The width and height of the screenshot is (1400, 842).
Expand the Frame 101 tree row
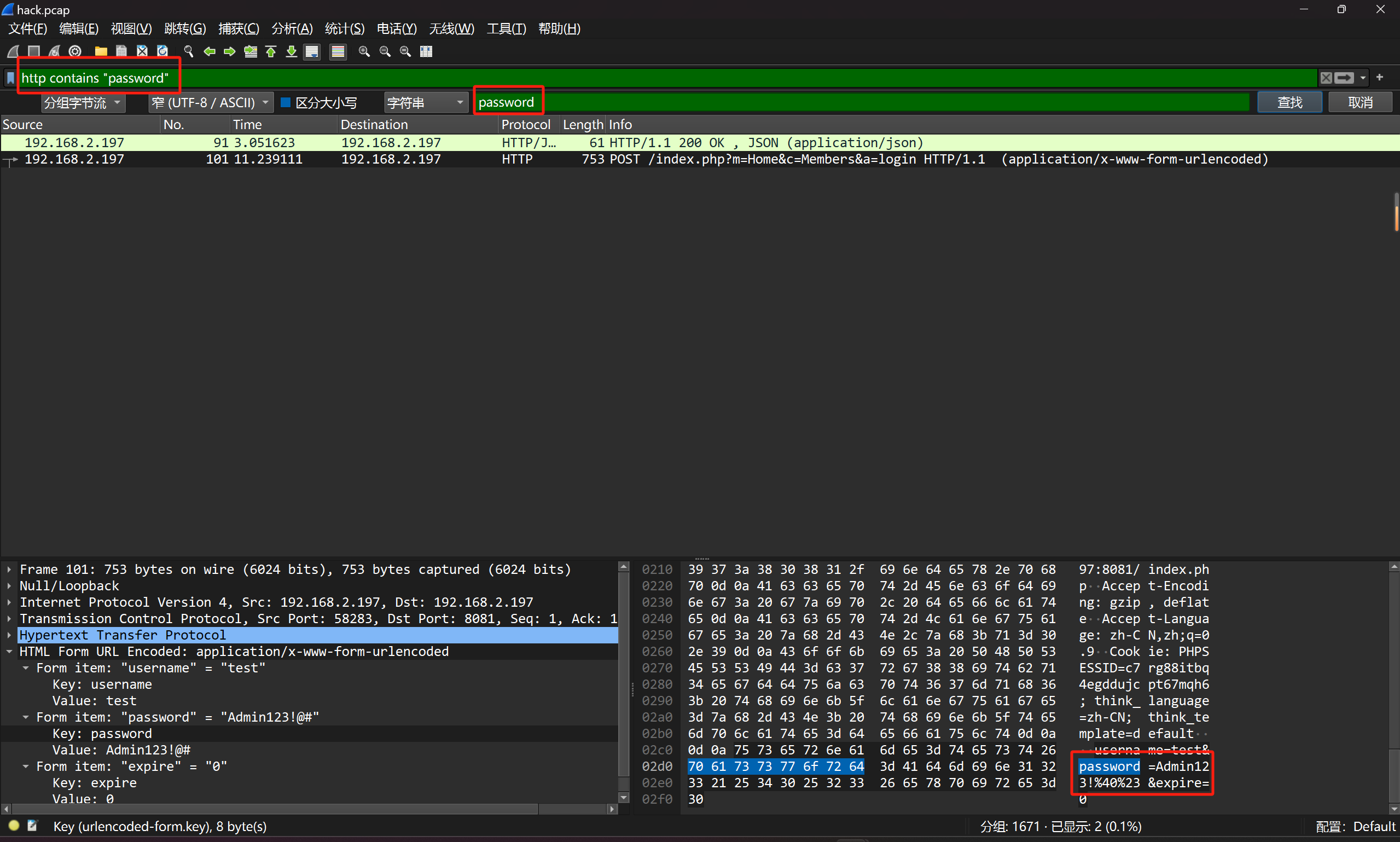(x=10, y=569)
